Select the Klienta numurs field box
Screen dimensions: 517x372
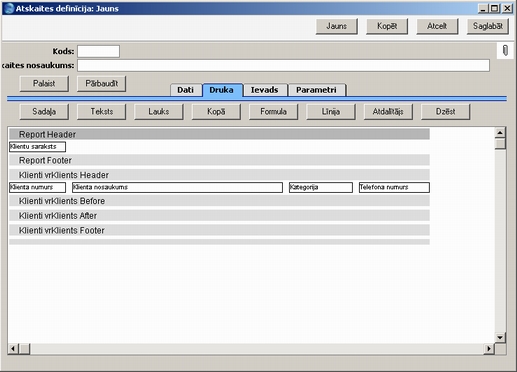pos(37,187)
